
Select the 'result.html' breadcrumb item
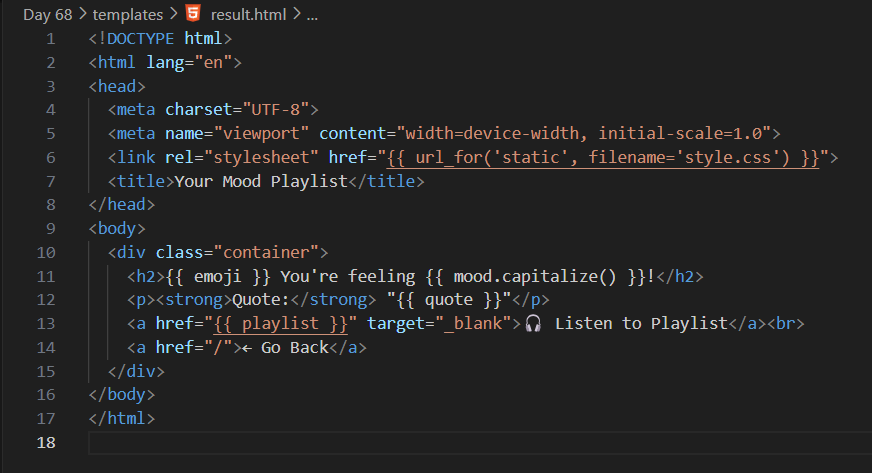tap(249, 14)
